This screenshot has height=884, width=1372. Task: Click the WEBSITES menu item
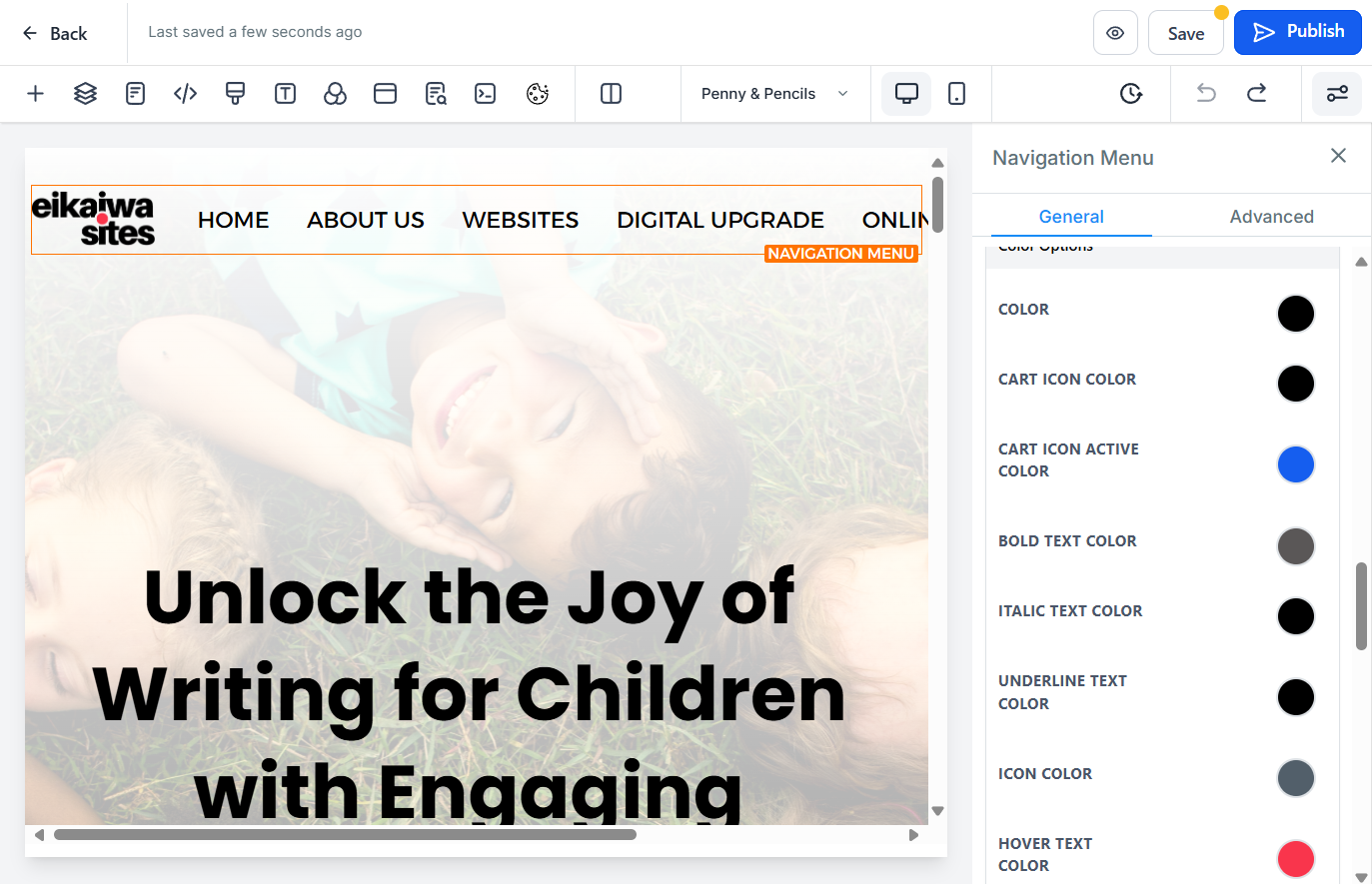coord(521,220)
